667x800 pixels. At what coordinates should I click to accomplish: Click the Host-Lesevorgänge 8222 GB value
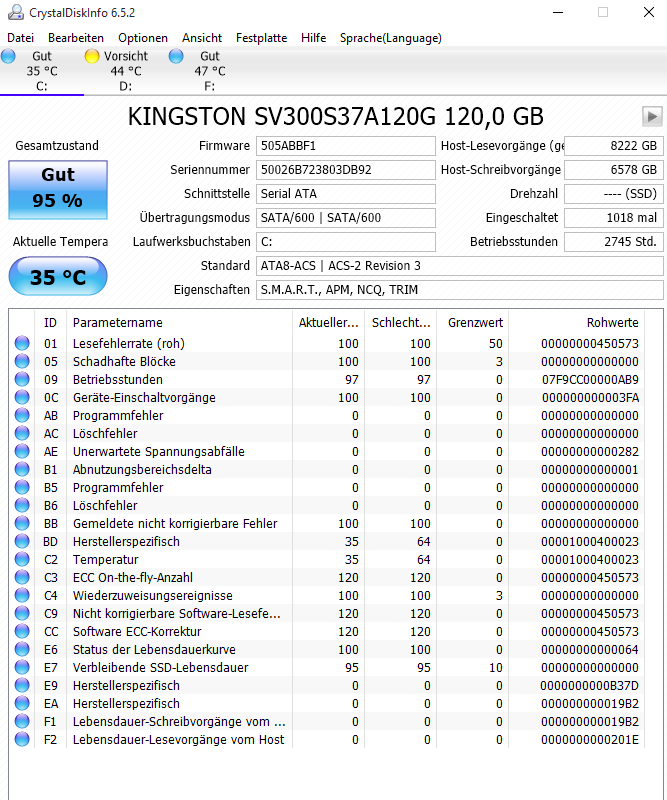click(x=613, y=146)
